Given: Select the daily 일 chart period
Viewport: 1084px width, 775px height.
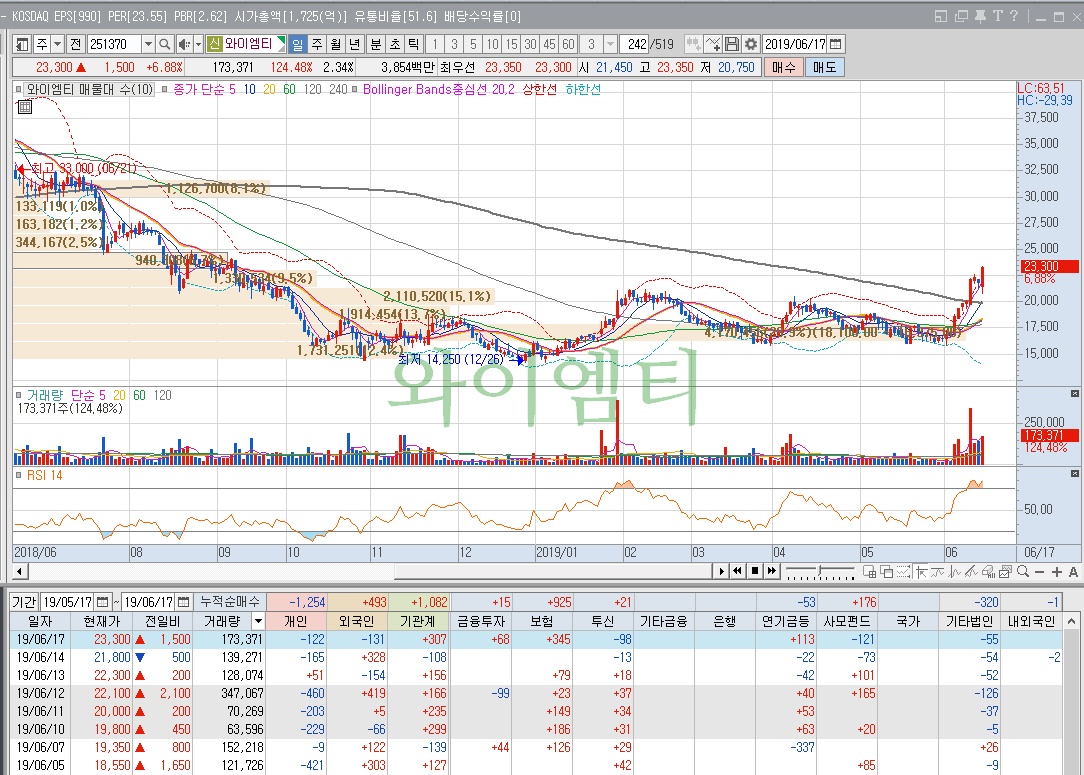Looking at the screenshot, I should (298, 44).
